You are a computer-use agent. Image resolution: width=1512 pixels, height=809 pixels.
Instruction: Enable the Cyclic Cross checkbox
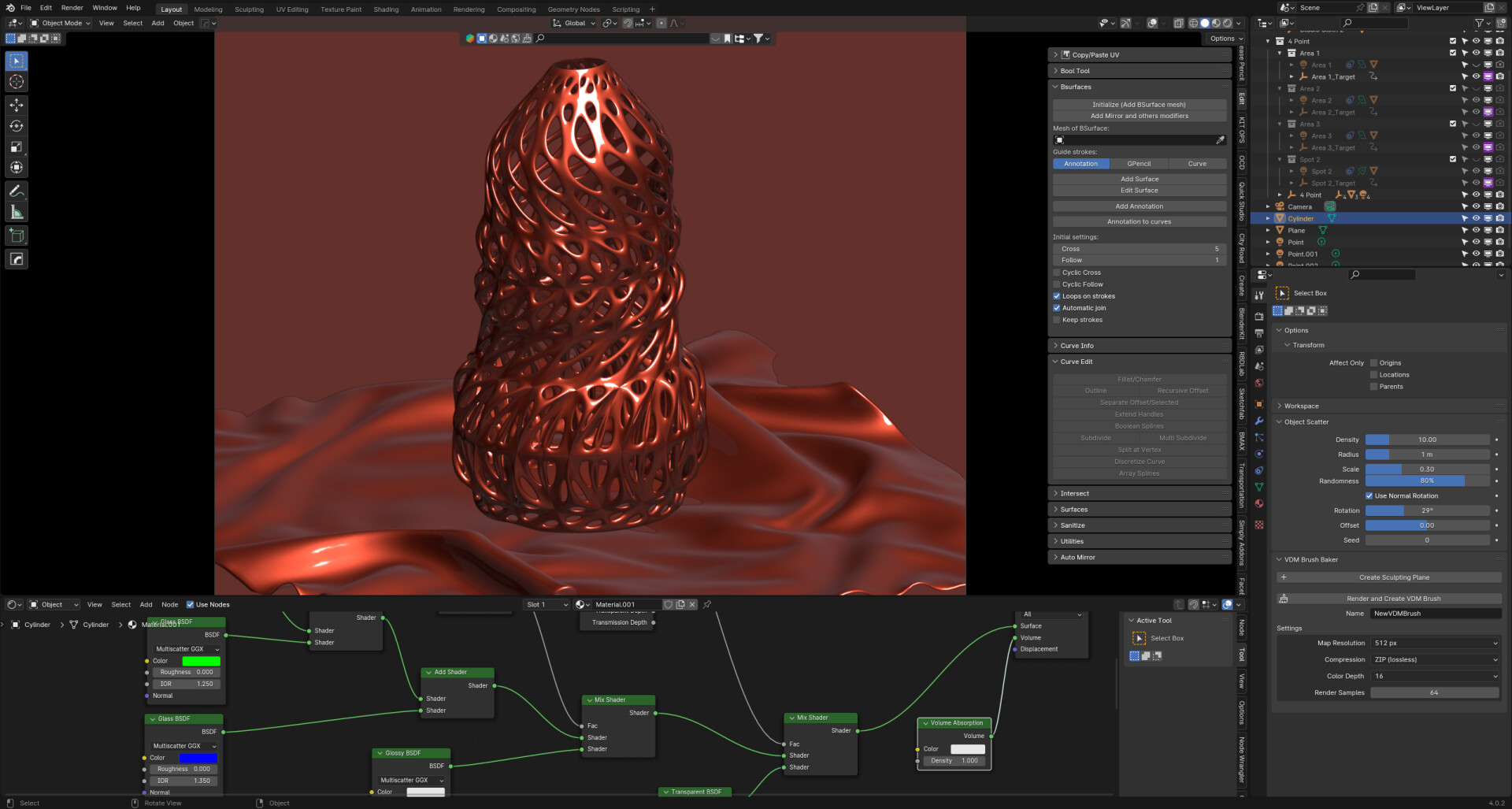pyautogui.click(x=1057, y=273)
